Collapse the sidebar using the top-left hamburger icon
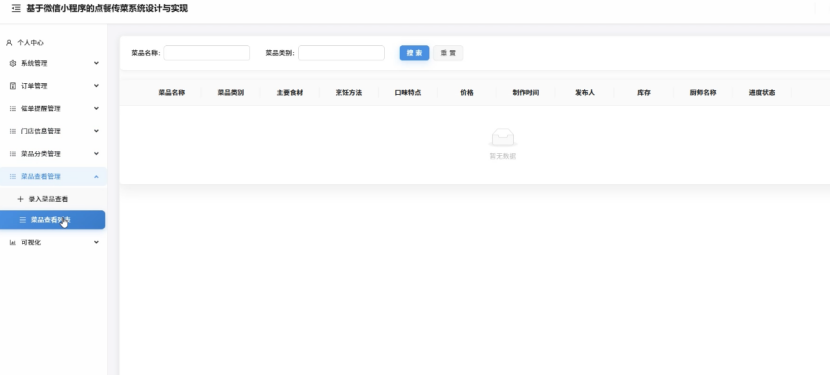This screenshot has width=830, height=375. pos(16,8)
